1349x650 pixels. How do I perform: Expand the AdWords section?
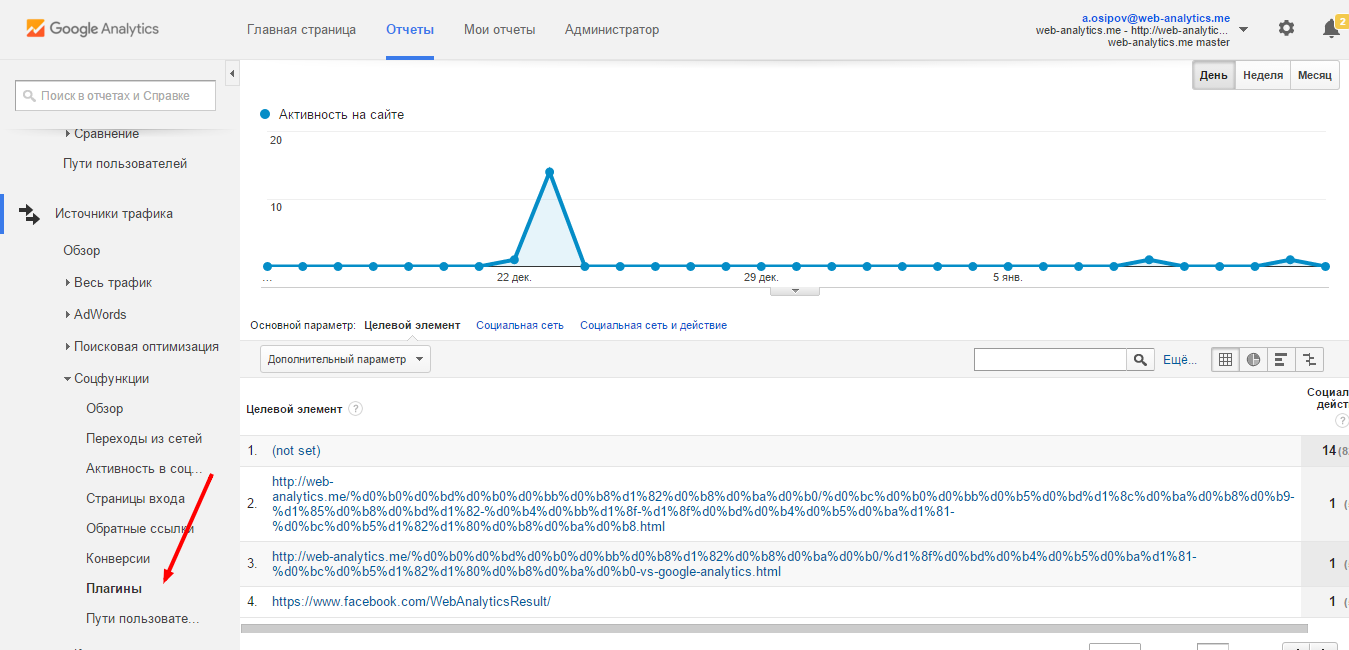click(68, 315)
